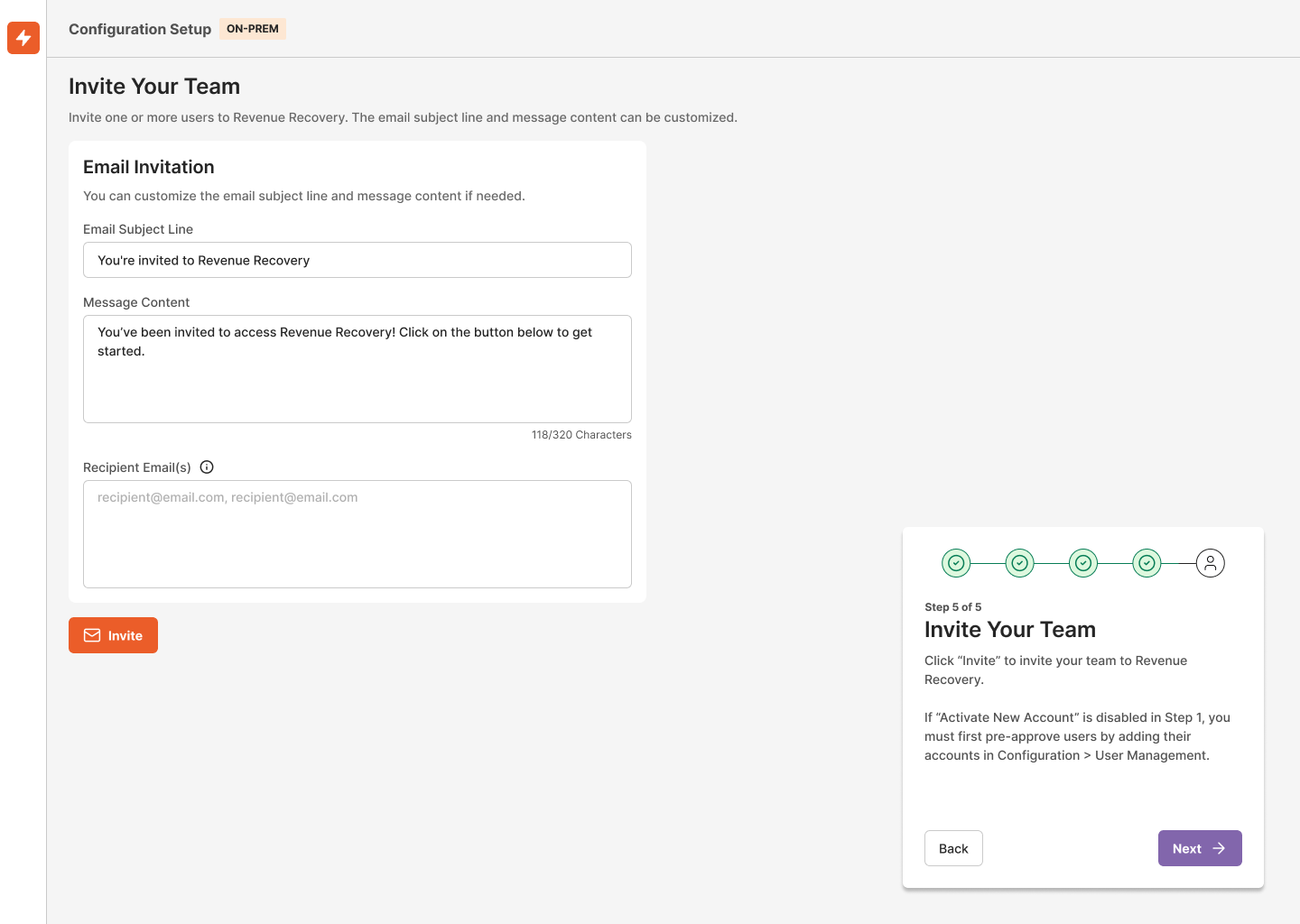The height and width of the screenshot is (924, 1300).
Task: Click the arrow icon inside the Next button
Action: click(x=1218, y=848)
